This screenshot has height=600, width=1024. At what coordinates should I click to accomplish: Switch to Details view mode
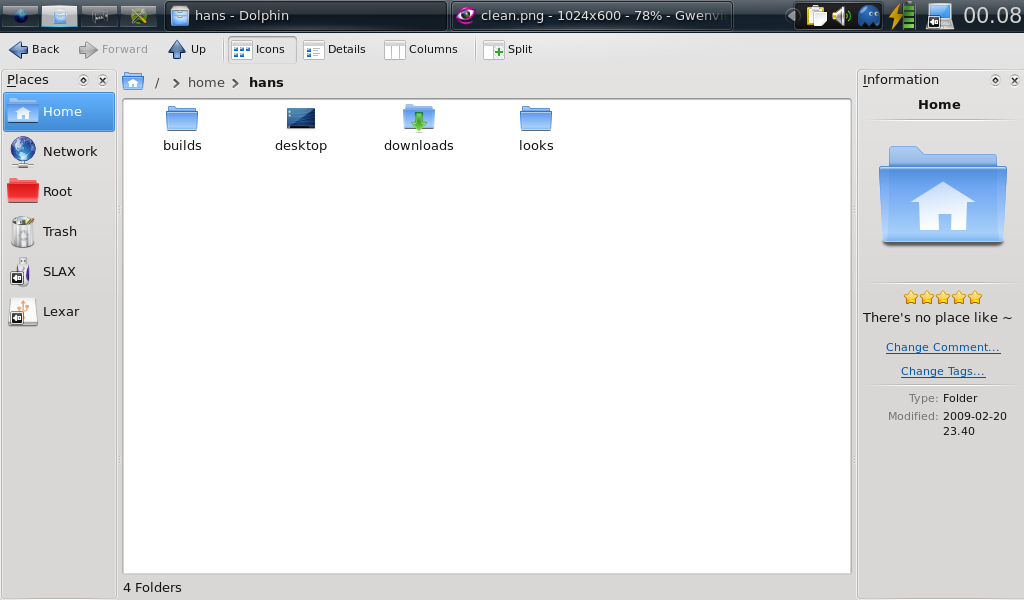335,49
